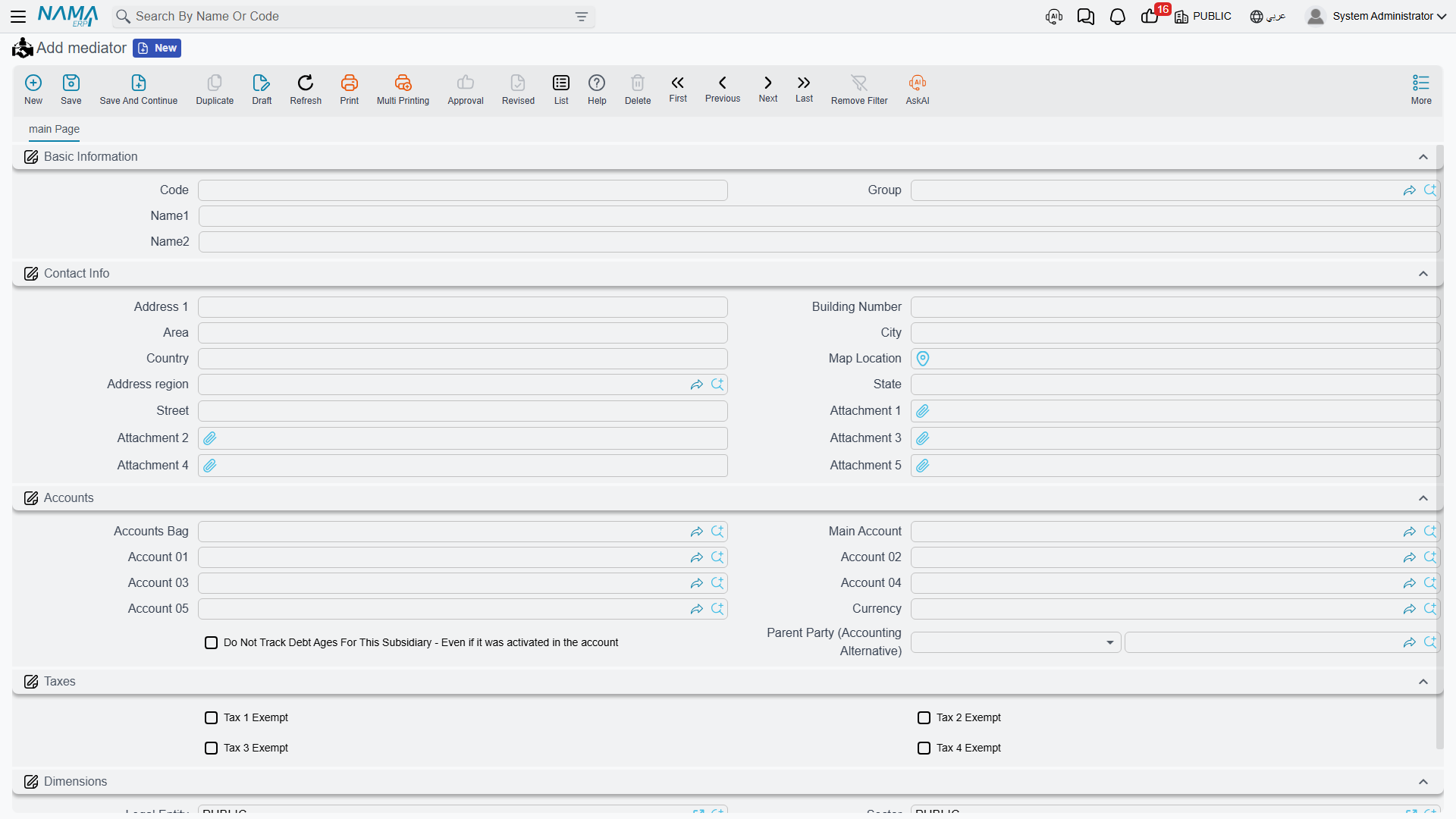Screen dimensions: 1456x819
Task: Click the Code input field
Action: click(463, 190)
